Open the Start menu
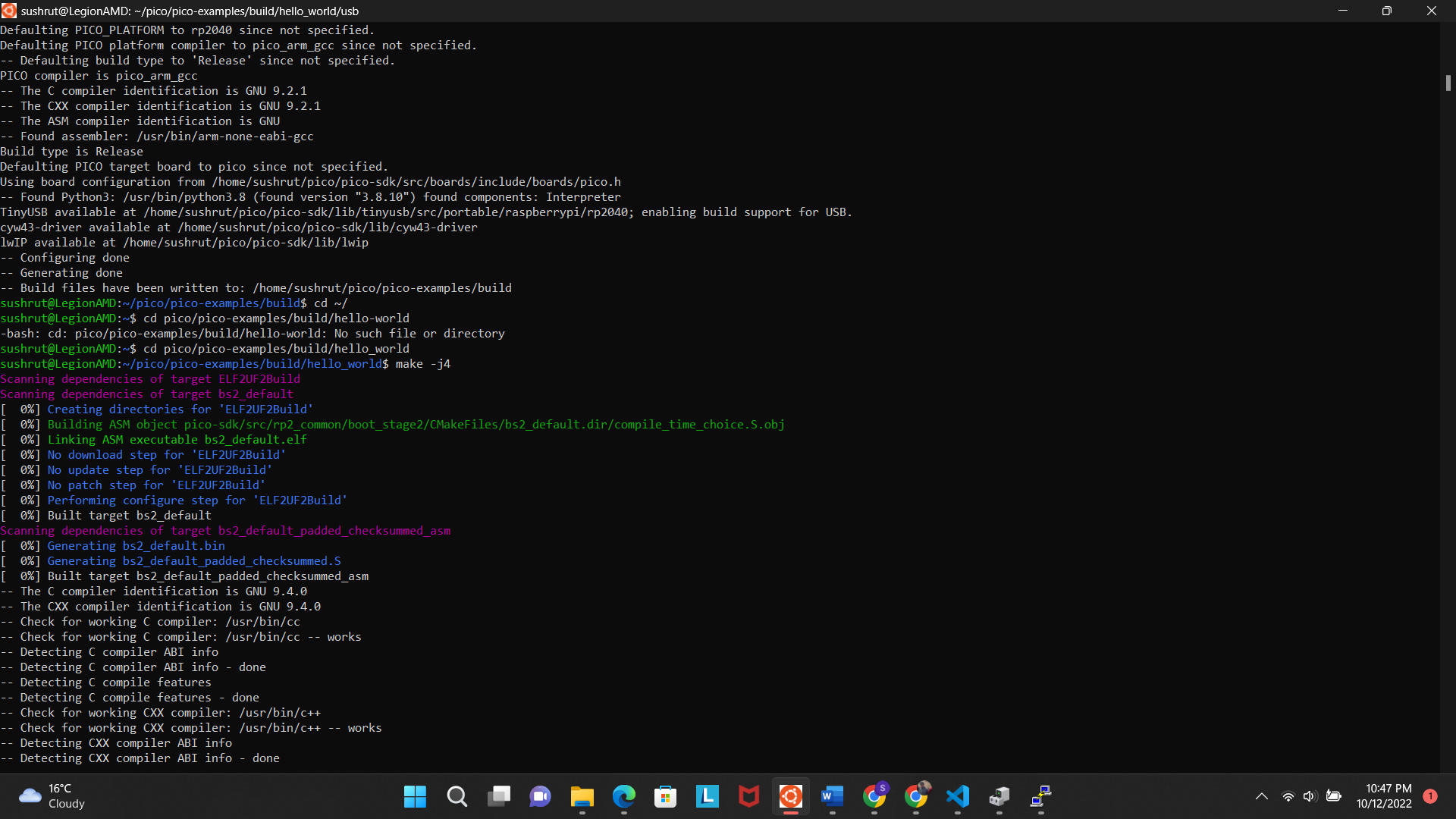This screenshot has height=819, width=1456. point(415,796)
